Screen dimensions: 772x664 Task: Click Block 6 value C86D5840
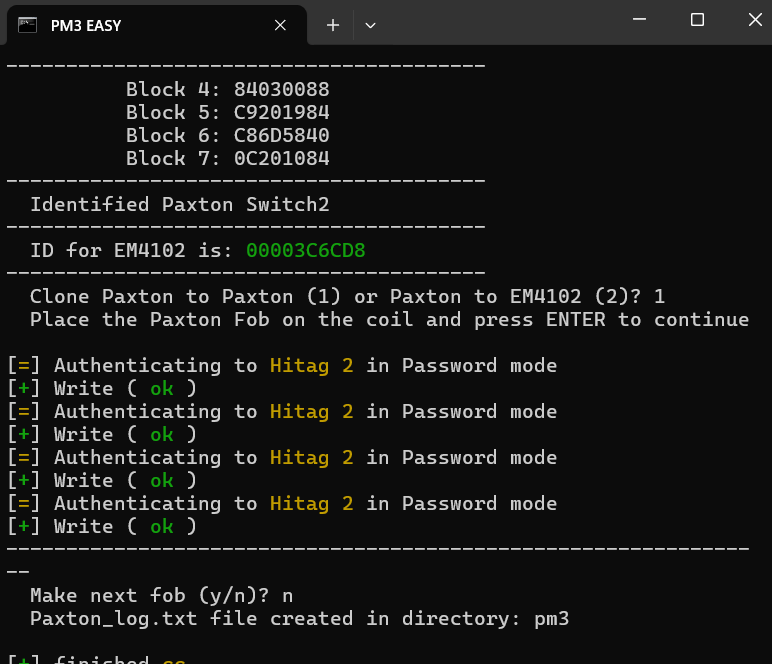click(282, 135)
